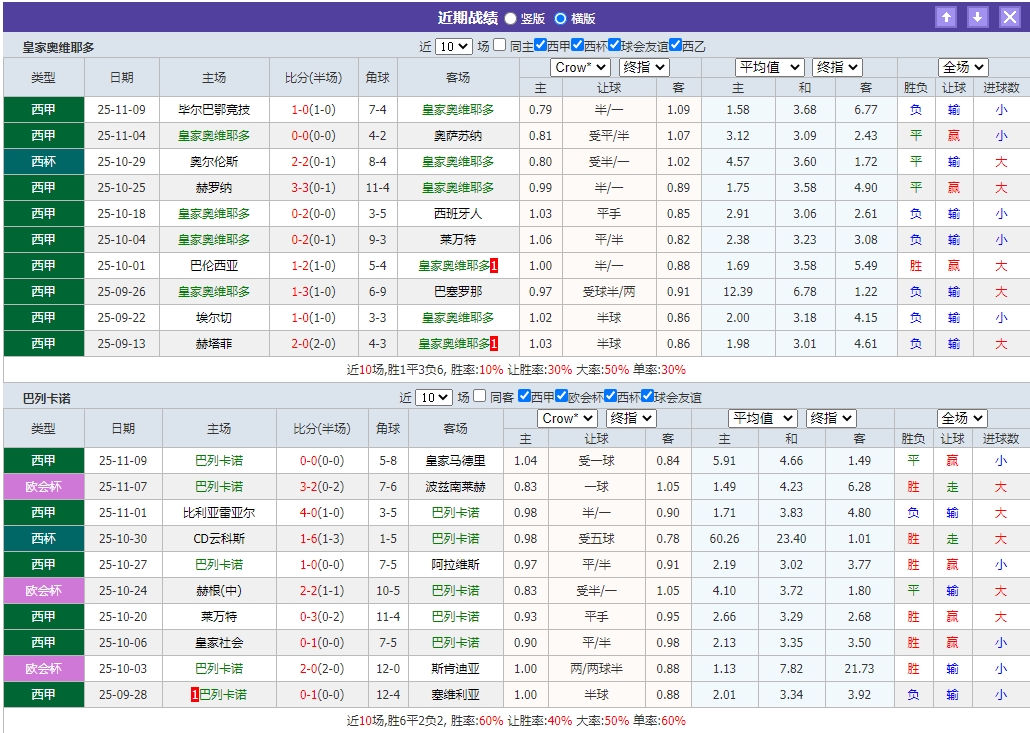Open the 平均值 dropdown in top table
This screenshot has width=1030, height=733.
pos(771,67)
